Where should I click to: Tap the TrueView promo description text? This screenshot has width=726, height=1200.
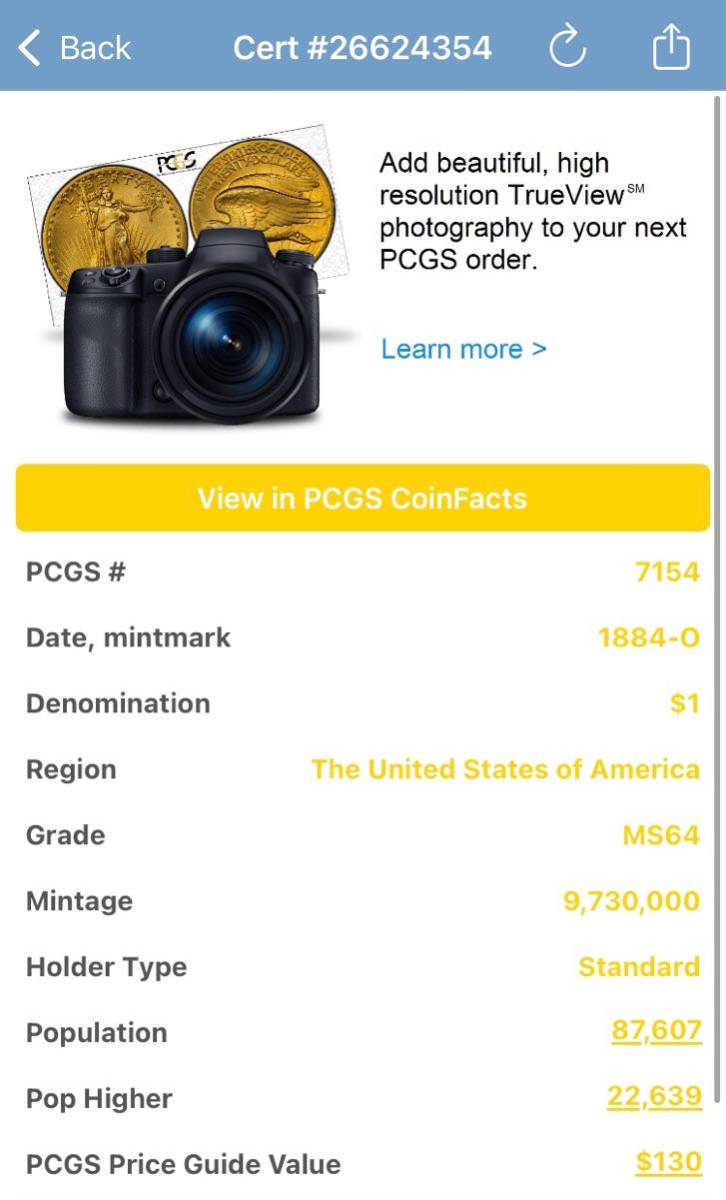coord(532,211)
